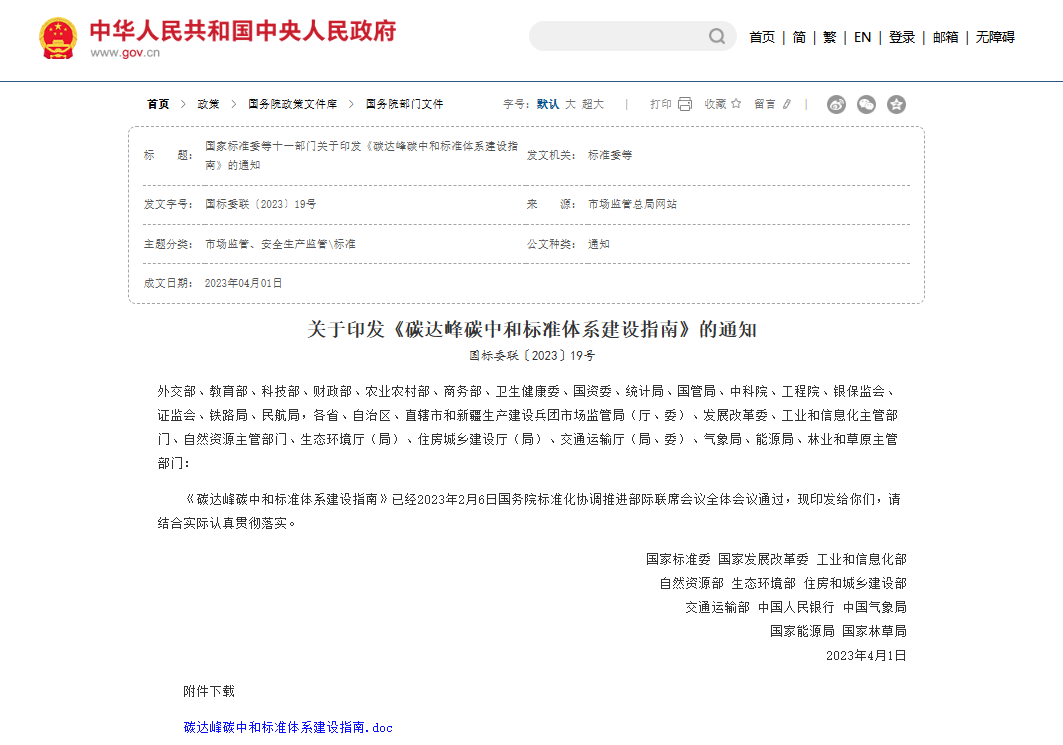
Task: Click the comment pencil icon
Action: 787,104
